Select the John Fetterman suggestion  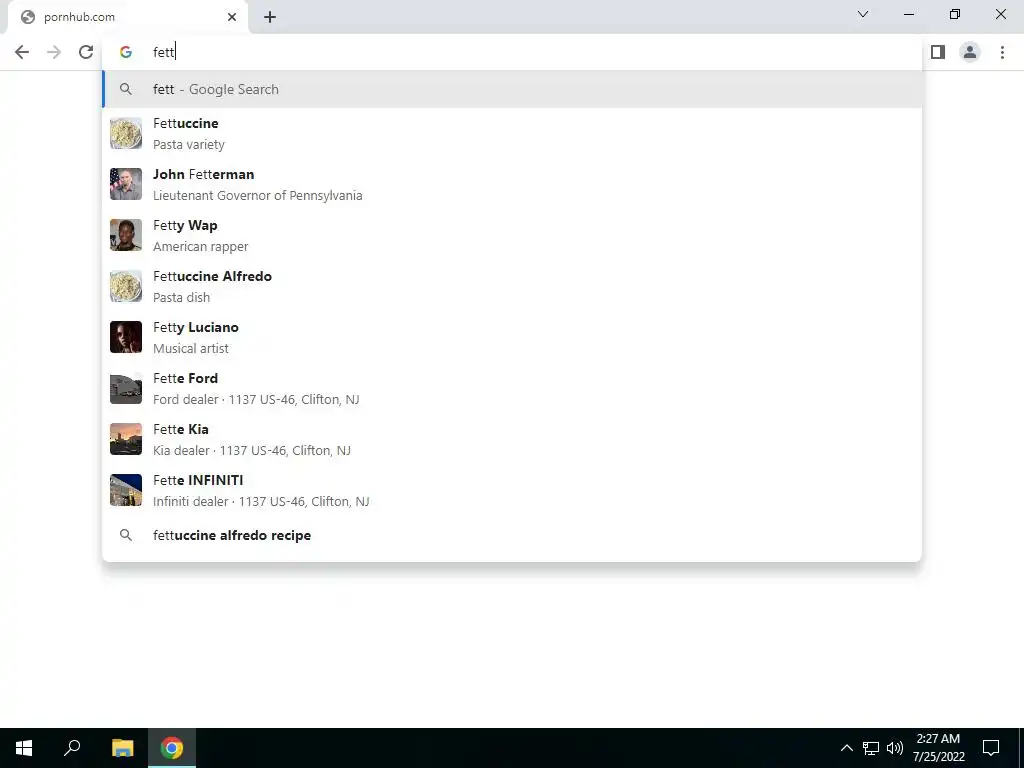[513, 184]
